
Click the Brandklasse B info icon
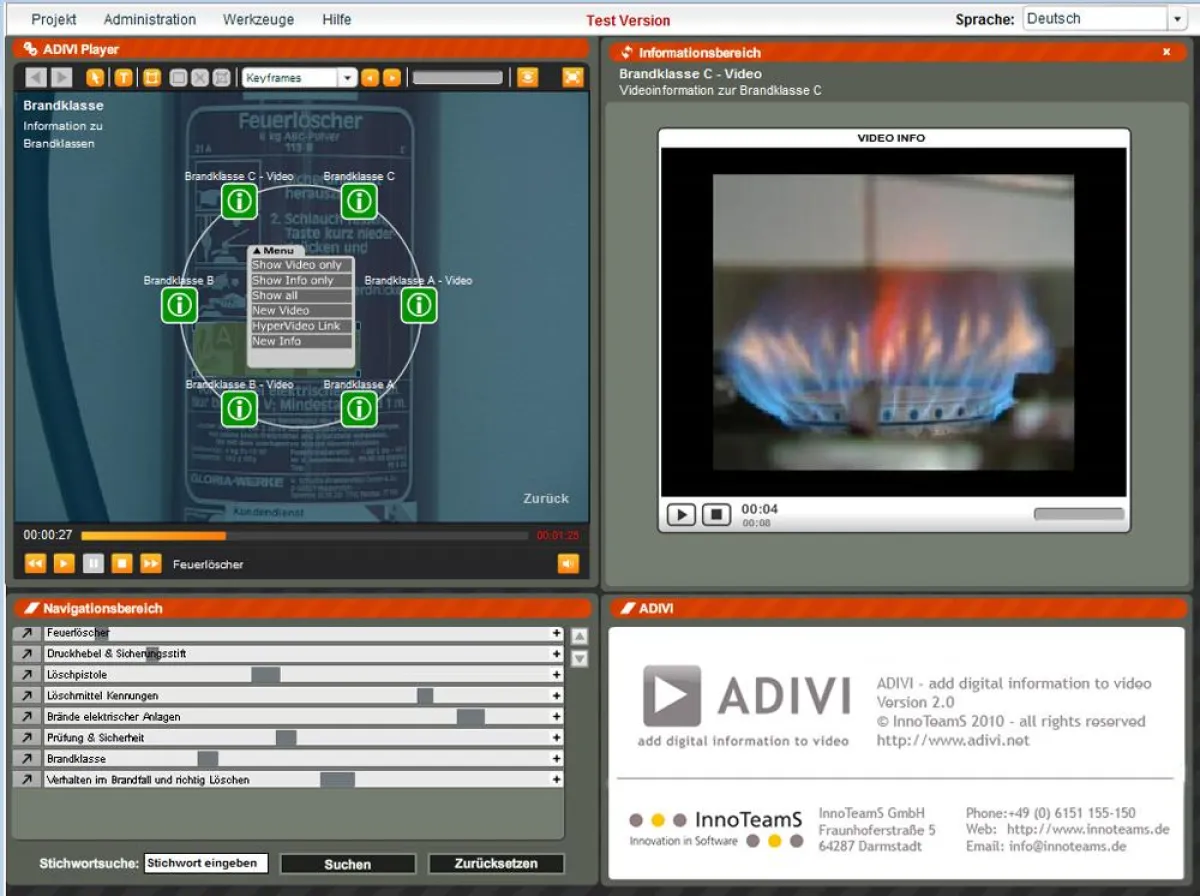coord(179,305)
